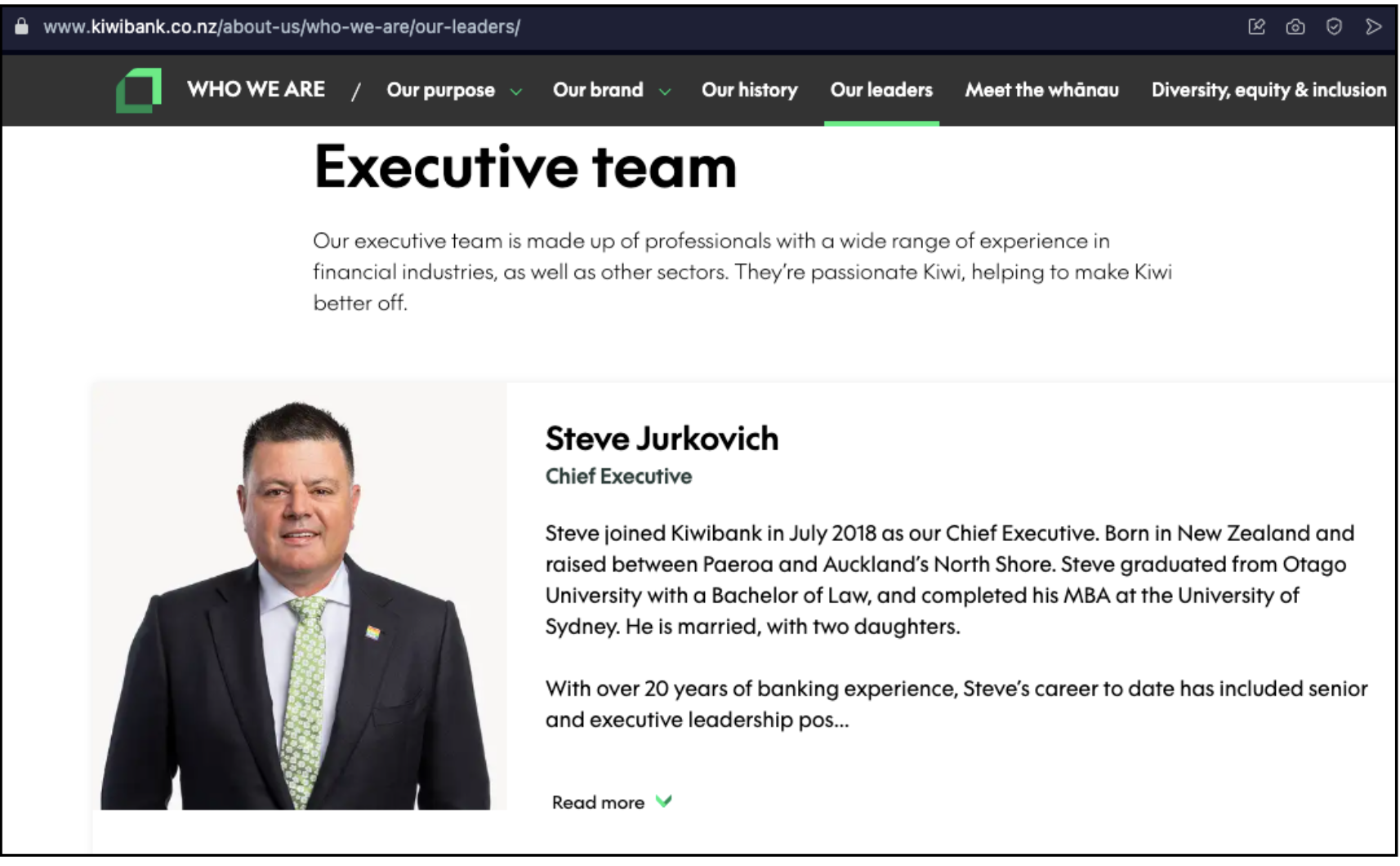The image size is (1400, 866).
Task: Go to Meet the whānau page
Action: 1041,90
